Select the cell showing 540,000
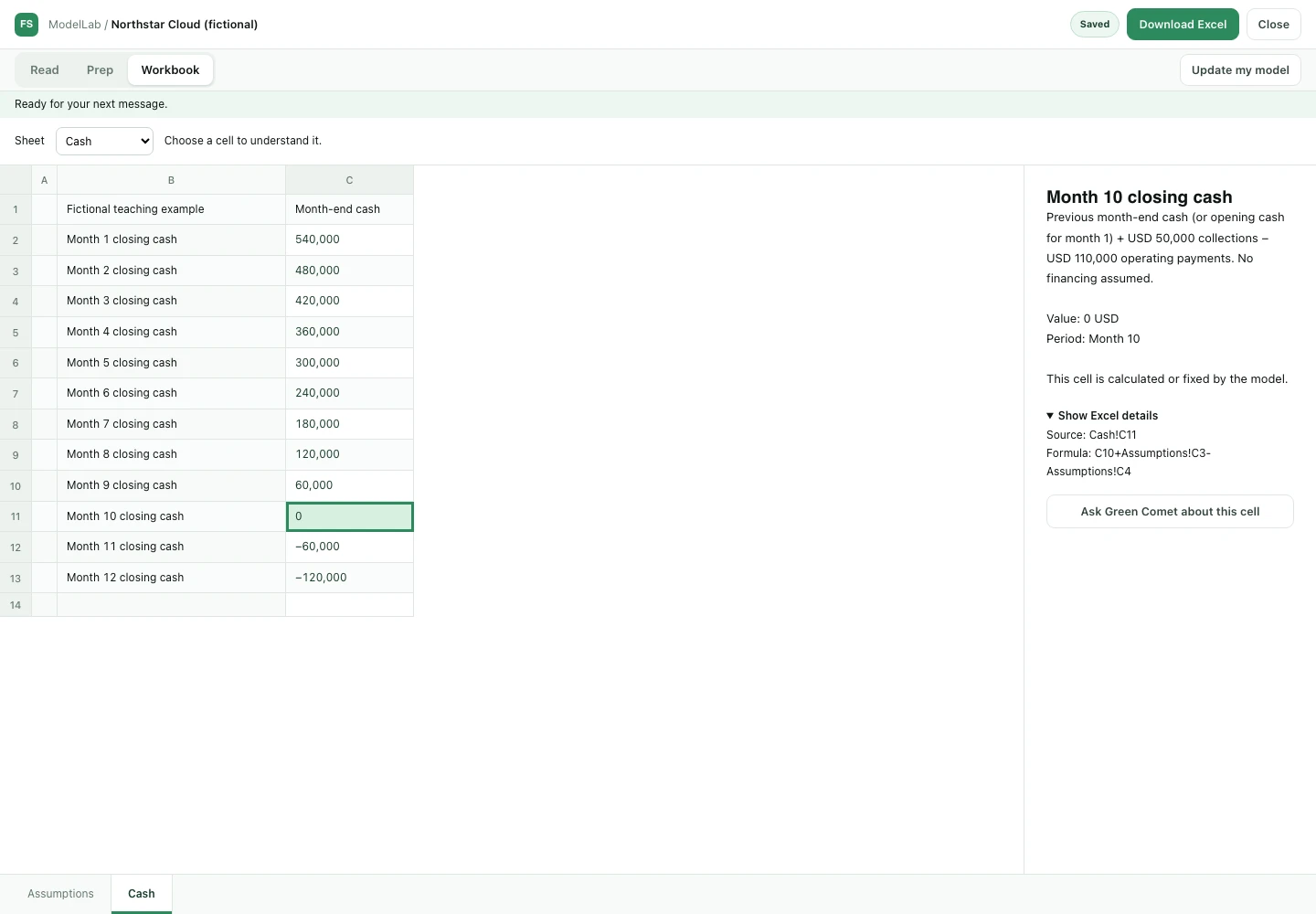1316x914 pixels. pos(350,239)
